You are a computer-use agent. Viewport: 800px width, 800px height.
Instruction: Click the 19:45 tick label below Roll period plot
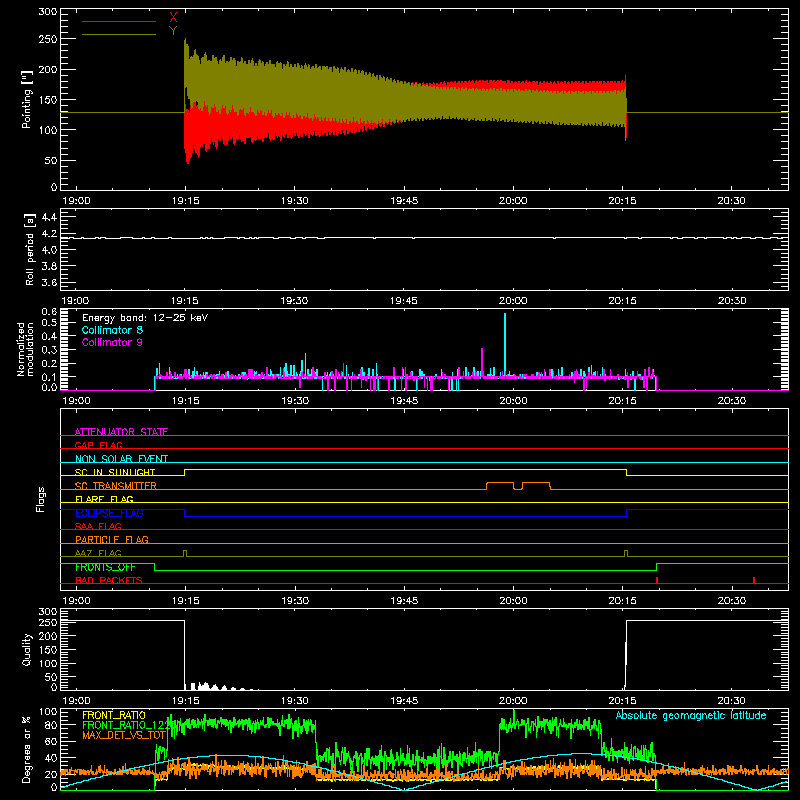(404, 301)
